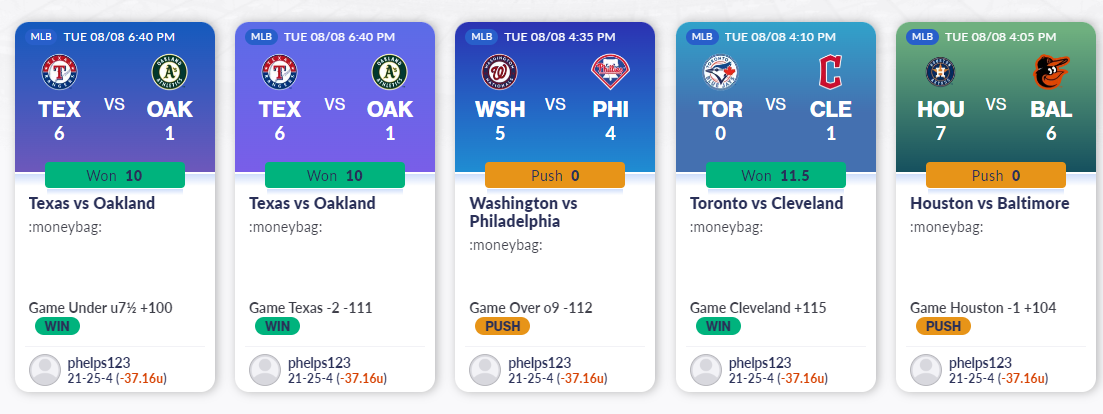Open the "Toronto vs Cleveland" title link
This screenshot has height=414, width=1103.
766,203
